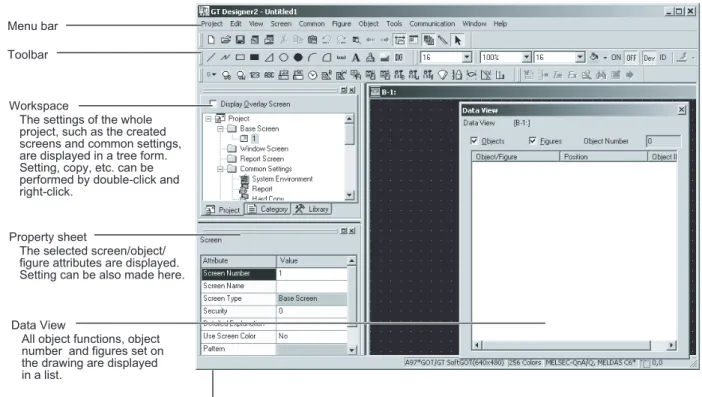The width and height of the screenshot is (702, 397).
Task: Select the filled black Circle tool
Action: pos(298,57)
